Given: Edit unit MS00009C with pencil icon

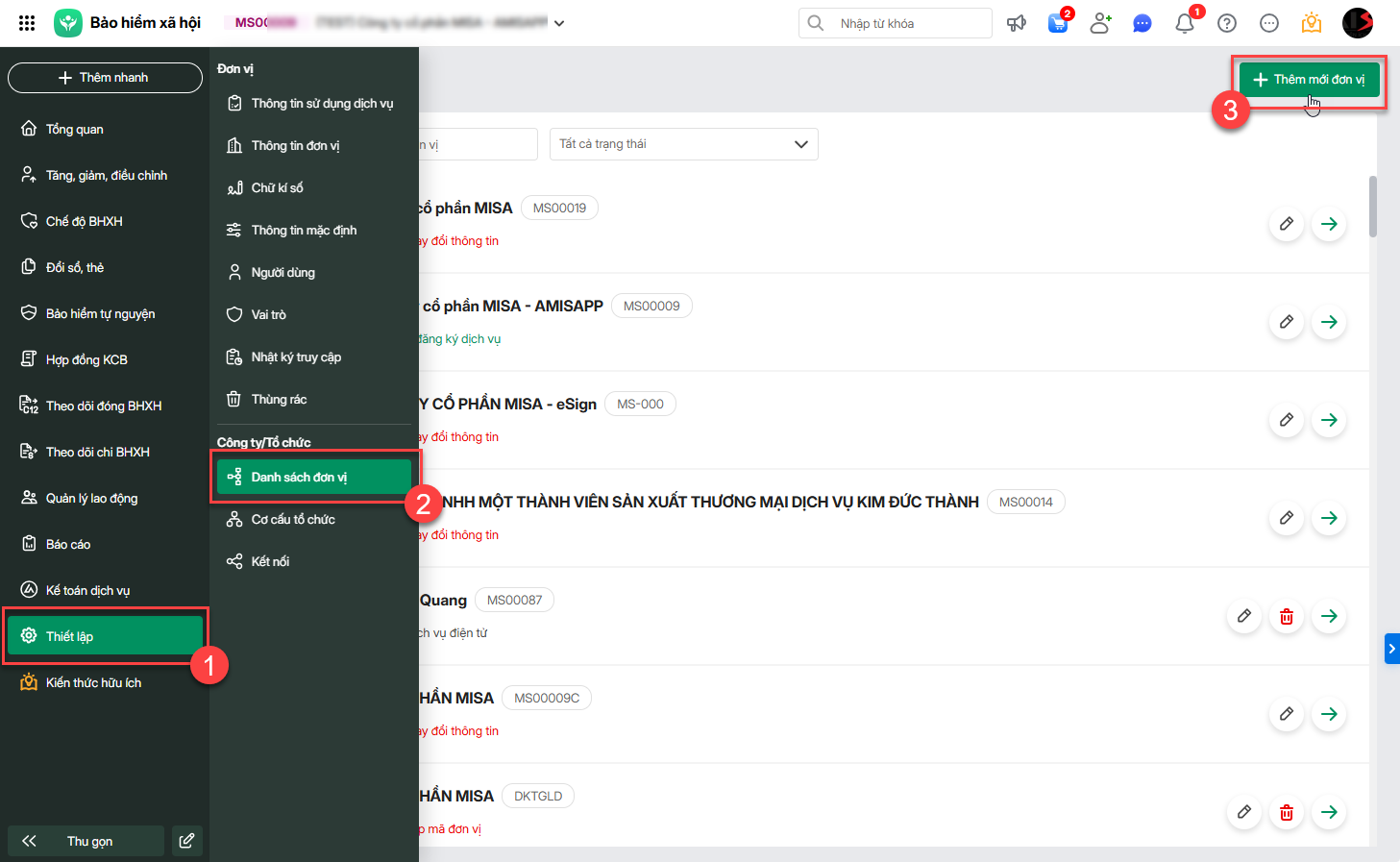Looking at the screenshot, I should 1287,714.
